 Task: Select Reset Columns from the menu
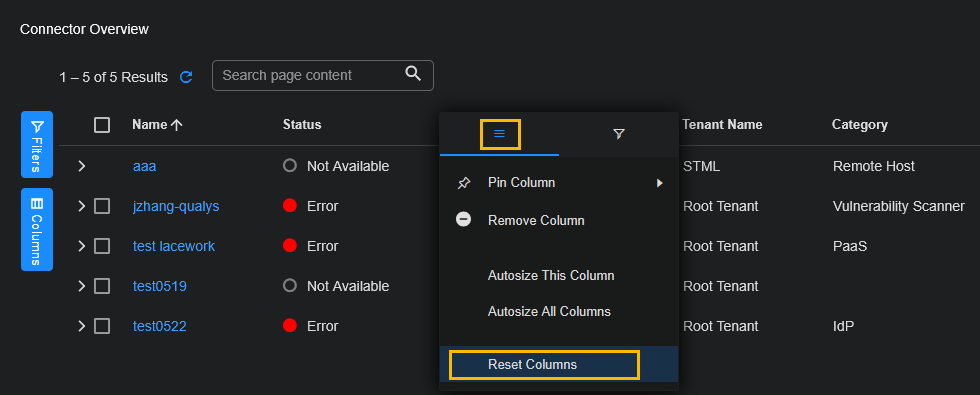click(x=532, y=364)
